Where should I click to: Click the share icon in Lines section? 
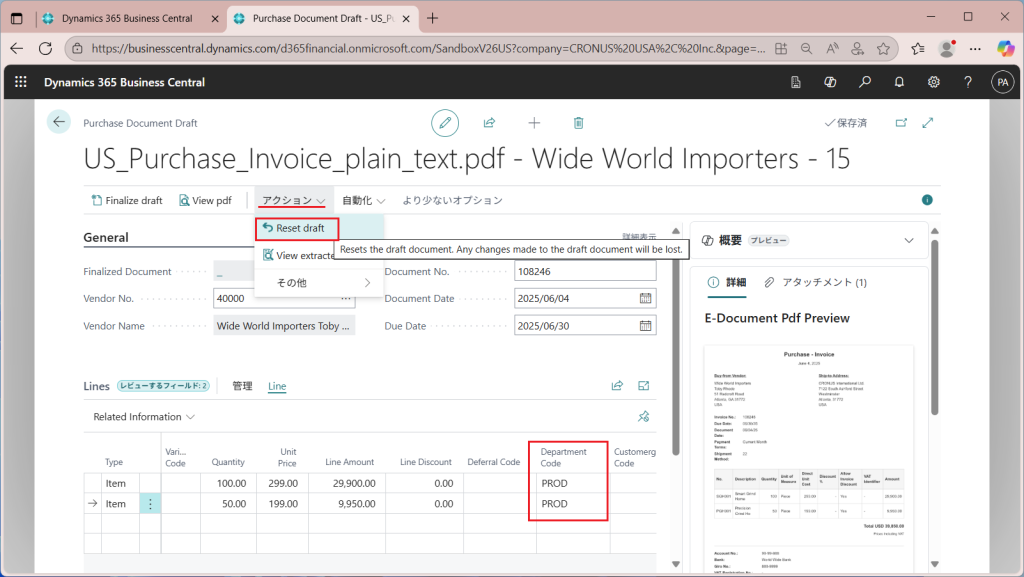tap(617, 386)
